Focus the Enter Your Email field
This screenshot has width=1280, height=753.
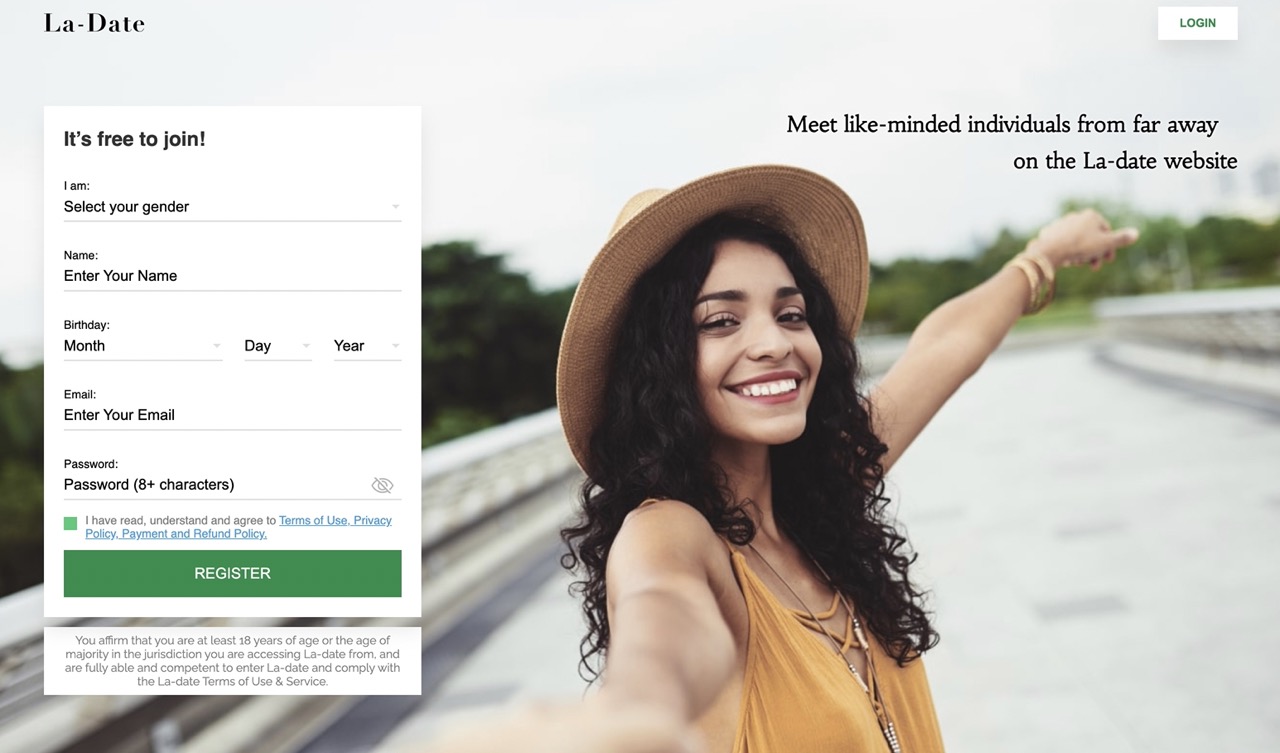point(232,415)
